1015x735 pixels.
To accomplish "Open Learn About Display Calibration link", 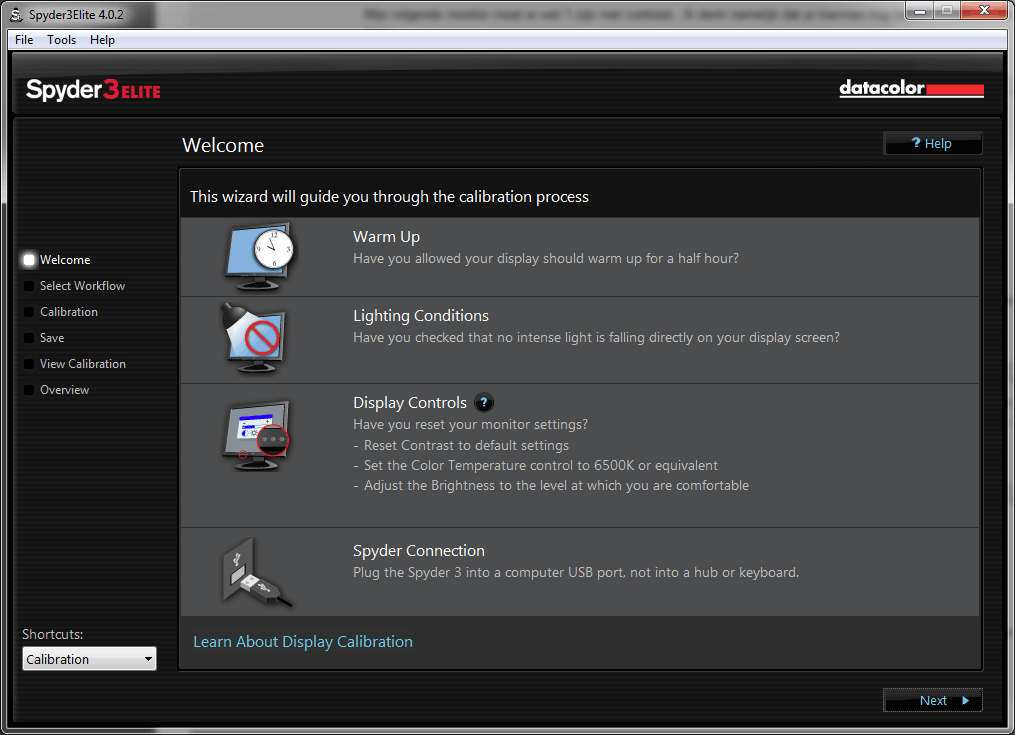I will 303,641.
